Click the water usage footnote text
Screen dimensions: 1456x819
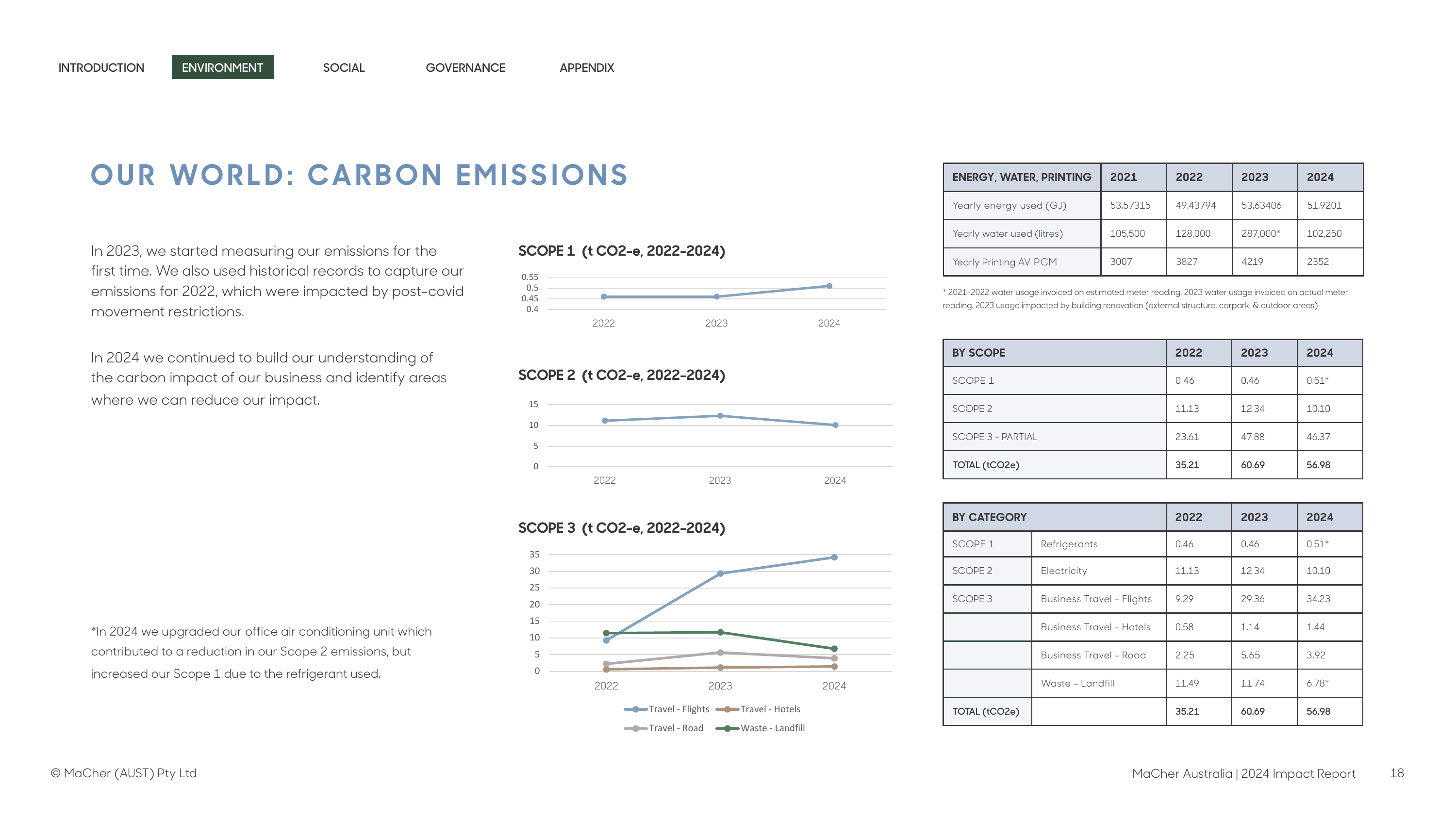point(1144,299)
